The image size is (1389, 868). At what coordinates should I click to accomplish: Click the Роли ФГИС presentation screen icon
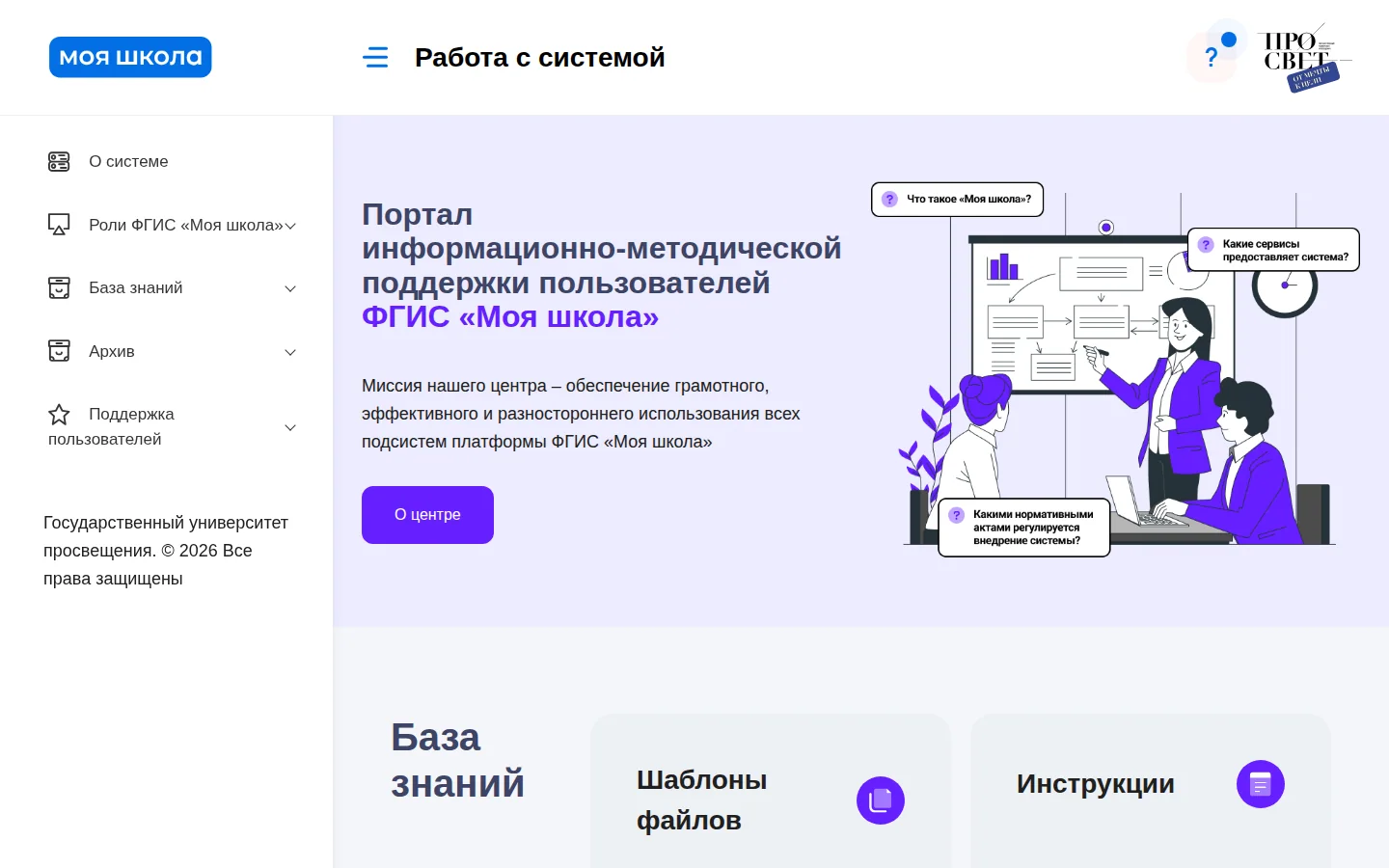[59, 225]
